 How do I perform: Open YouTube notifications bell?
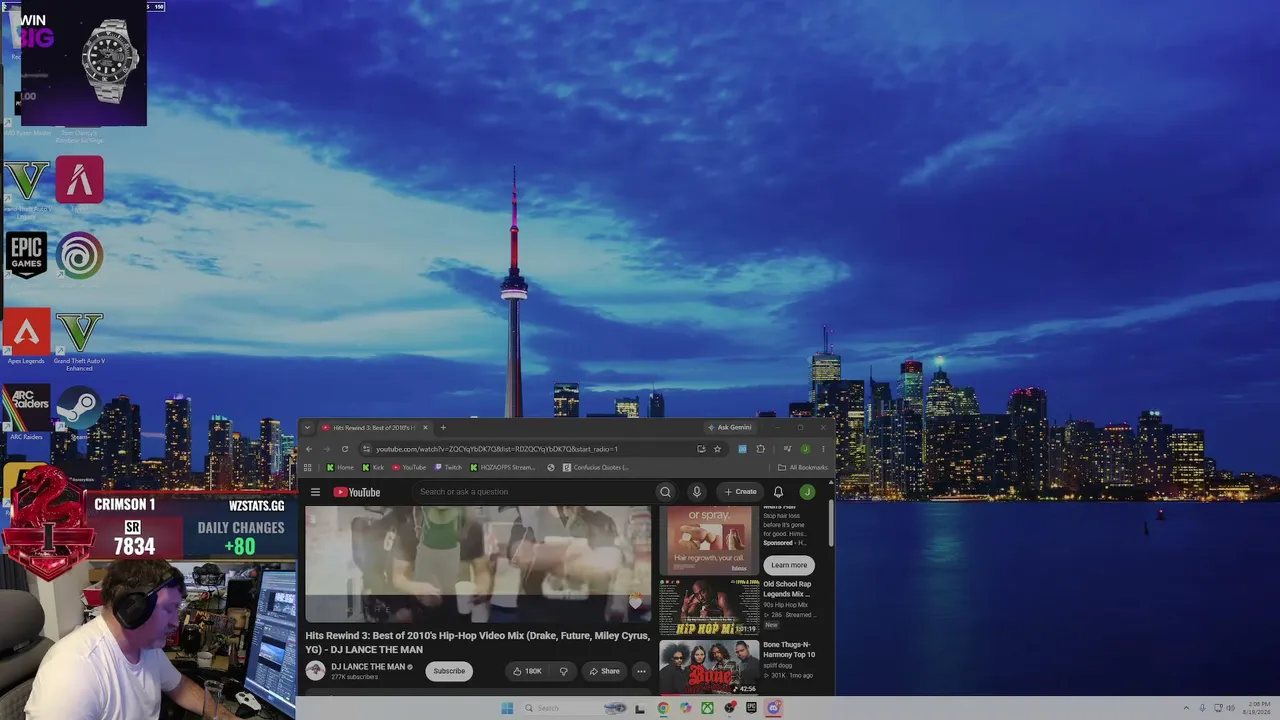coord(778,492)
